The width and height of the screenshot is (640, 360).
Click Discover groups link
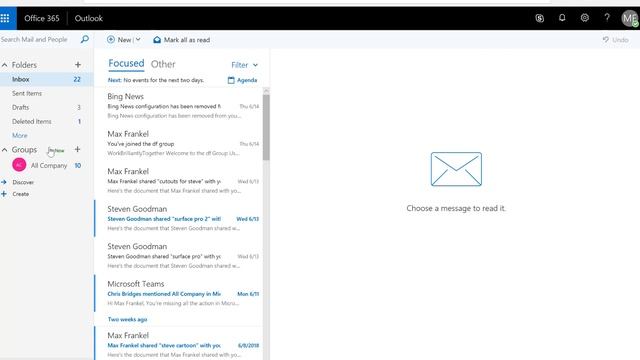23,182
